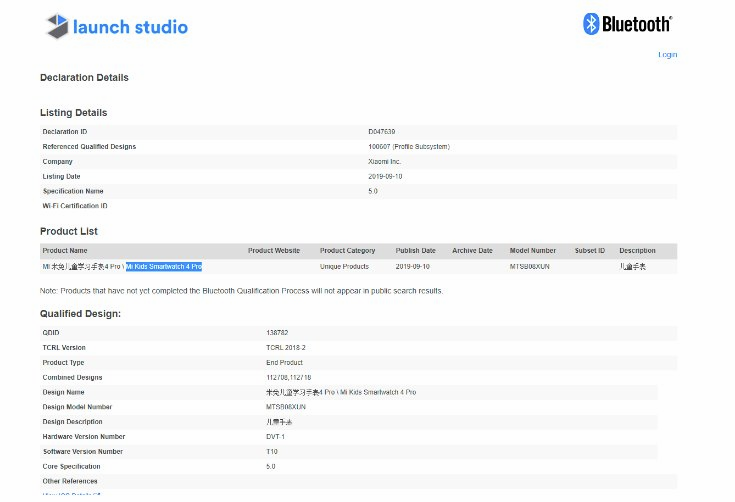Click the Unique Products category cell
Screen dimensions: 735x502
[x=344, y=267]
